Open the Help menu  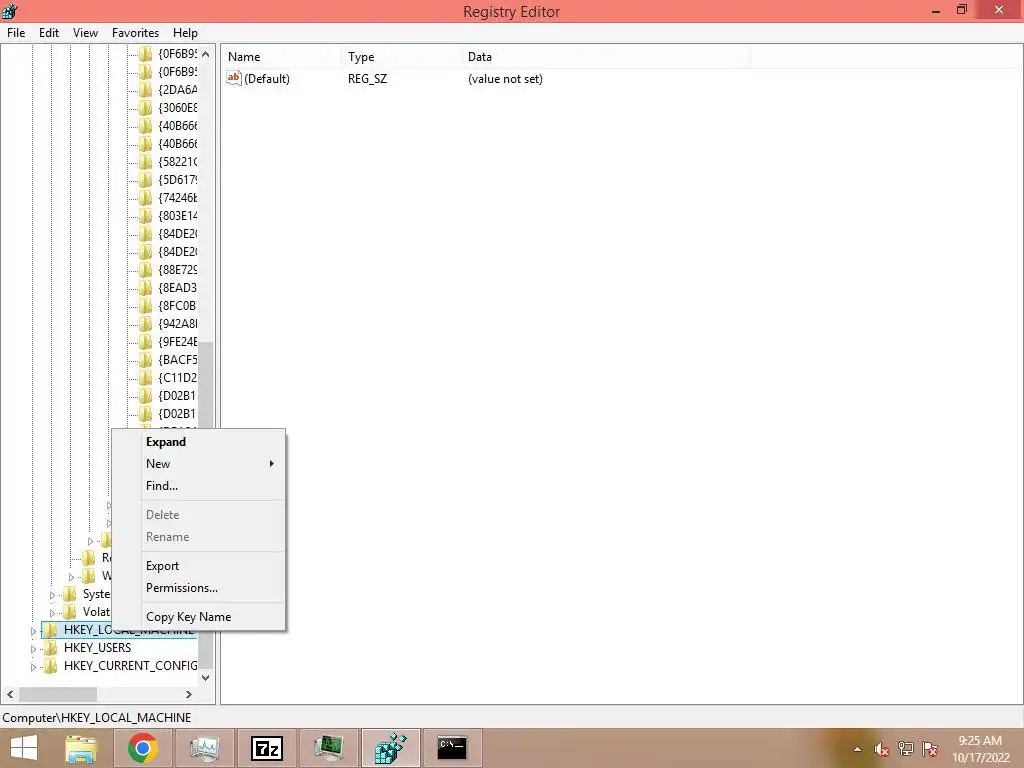coord(185,33)
